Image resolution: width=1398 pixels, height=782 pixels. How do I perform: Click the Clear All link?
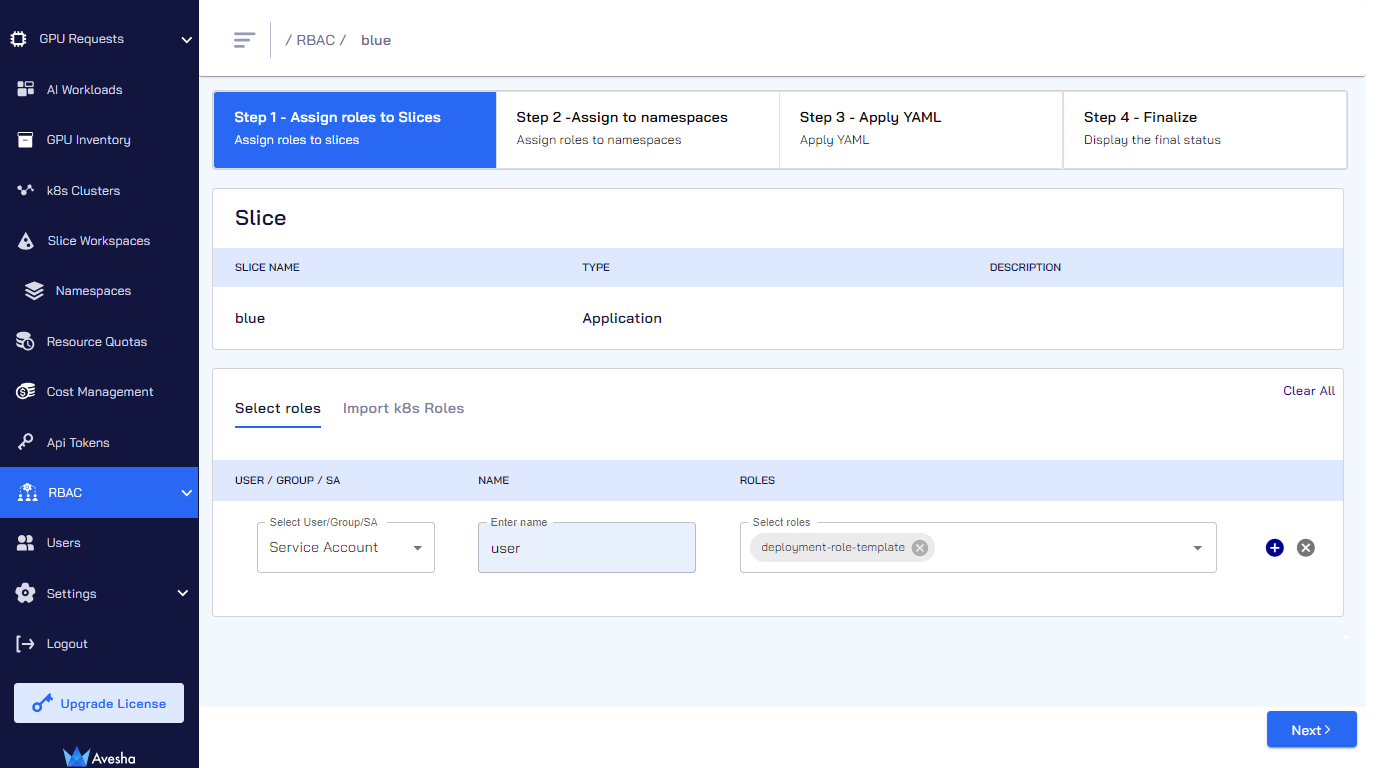tap(1309, 391)
